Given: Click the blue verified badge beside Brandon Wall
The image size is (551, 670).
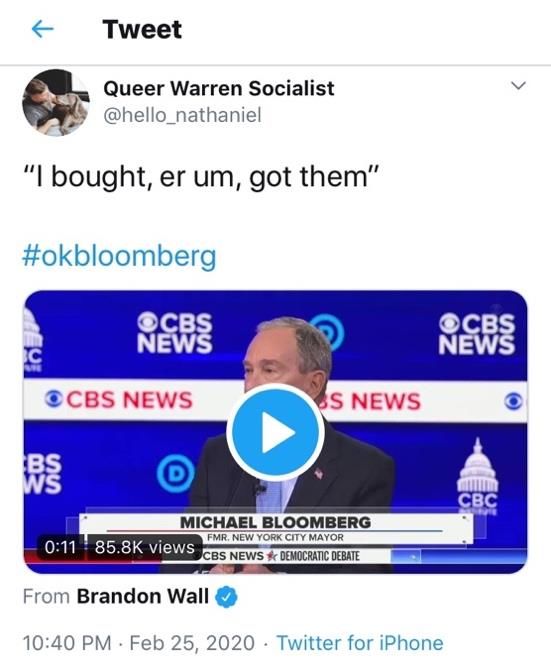Looking at the screenshot, I should tap(226, 597).
